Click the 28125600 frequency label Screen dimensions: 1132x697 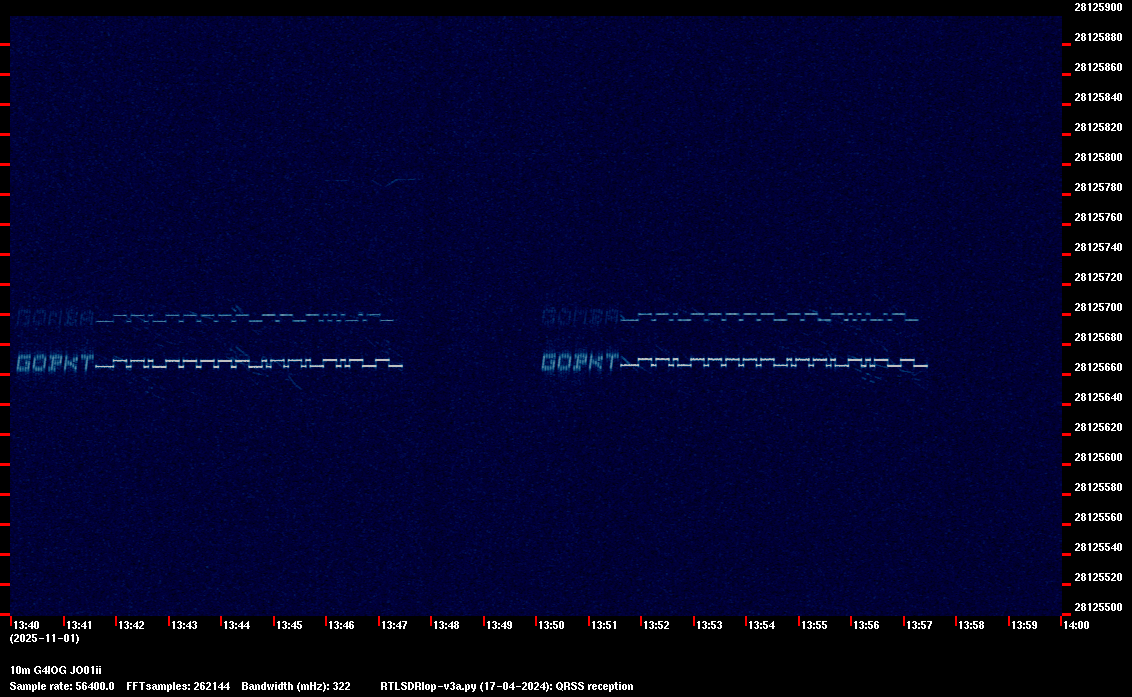point(1099,457)
